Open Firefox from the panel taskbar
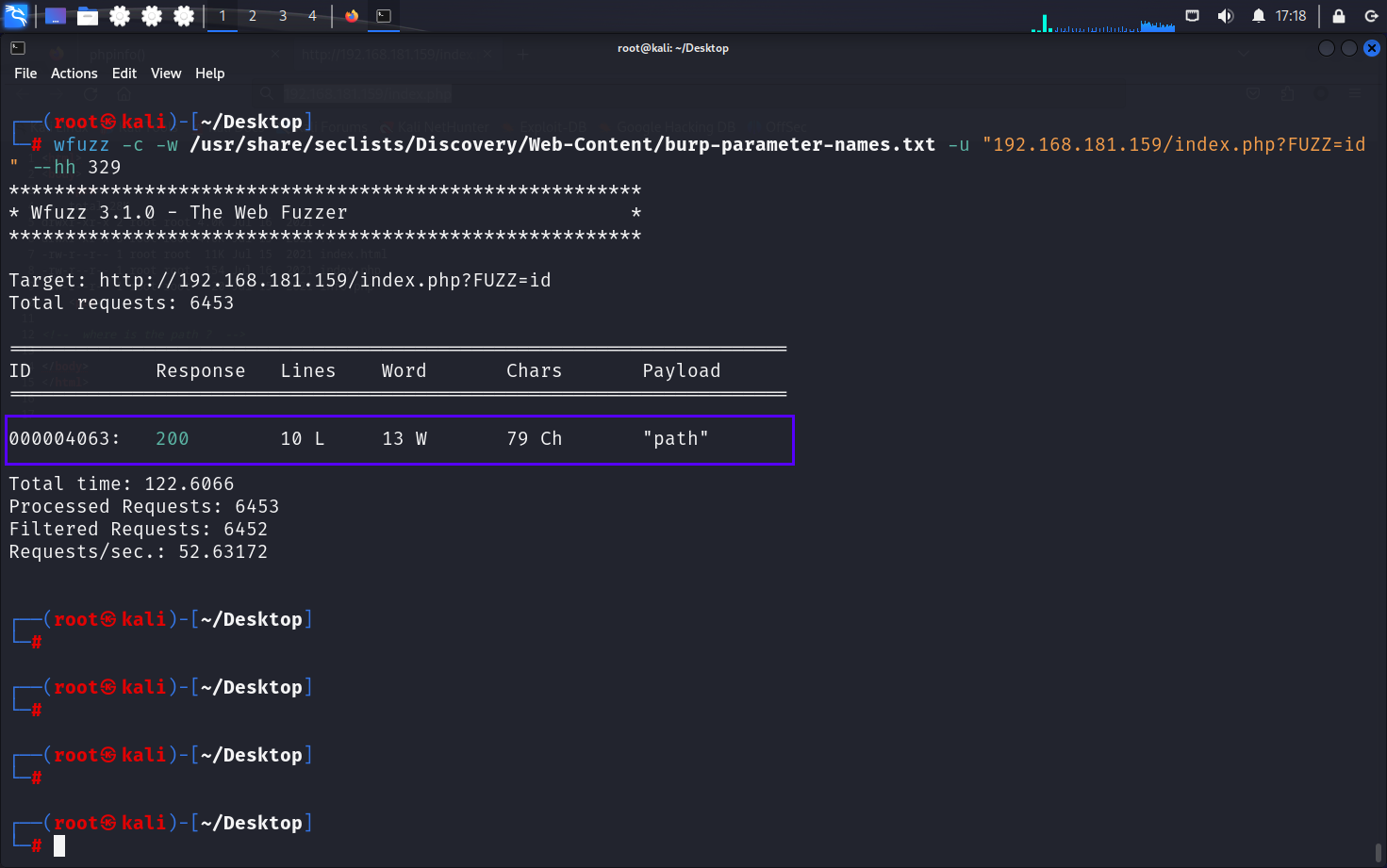 pos(352,16)
